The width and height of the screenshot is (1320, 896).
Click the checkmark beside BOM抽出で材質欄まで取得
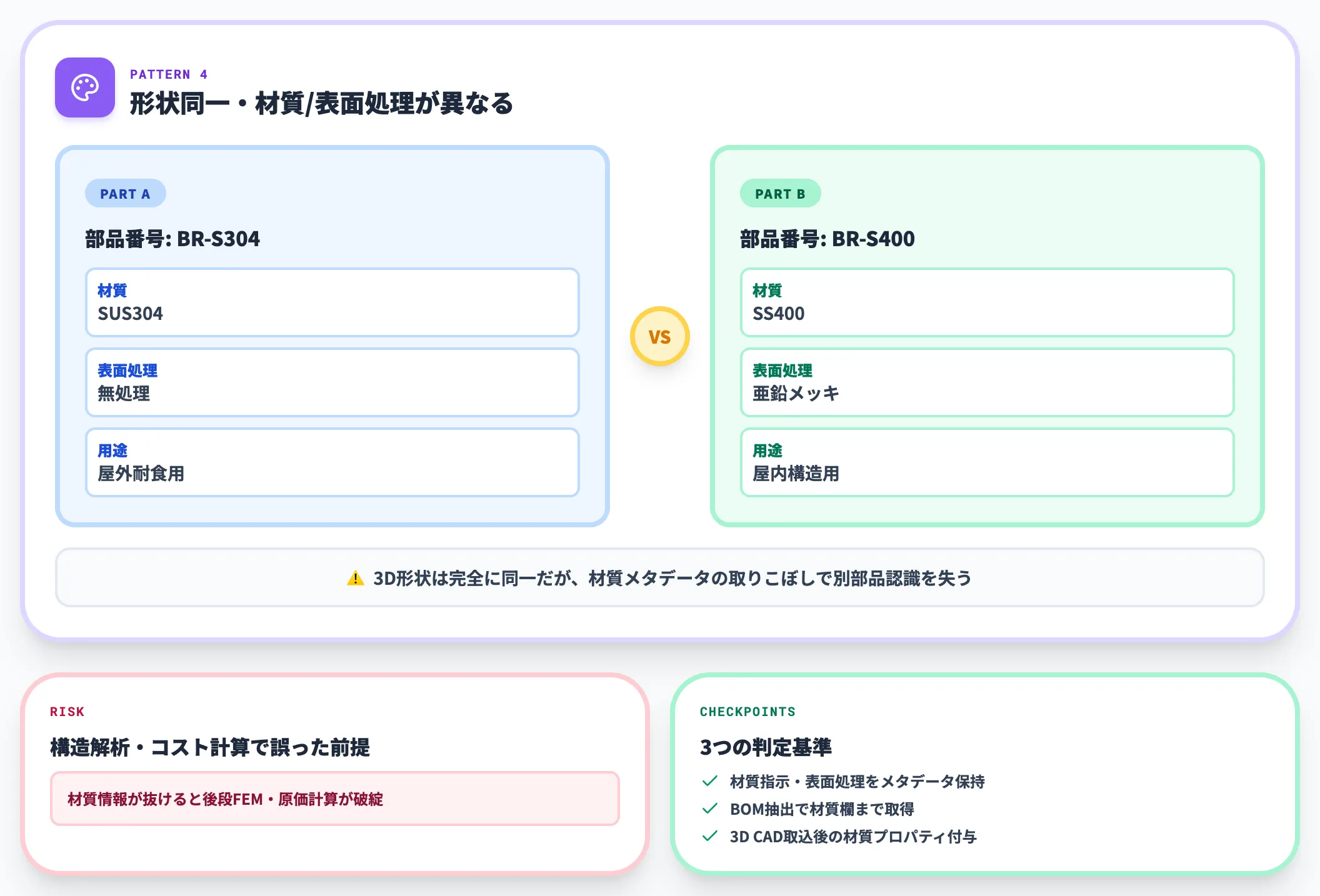coord(710,809)
